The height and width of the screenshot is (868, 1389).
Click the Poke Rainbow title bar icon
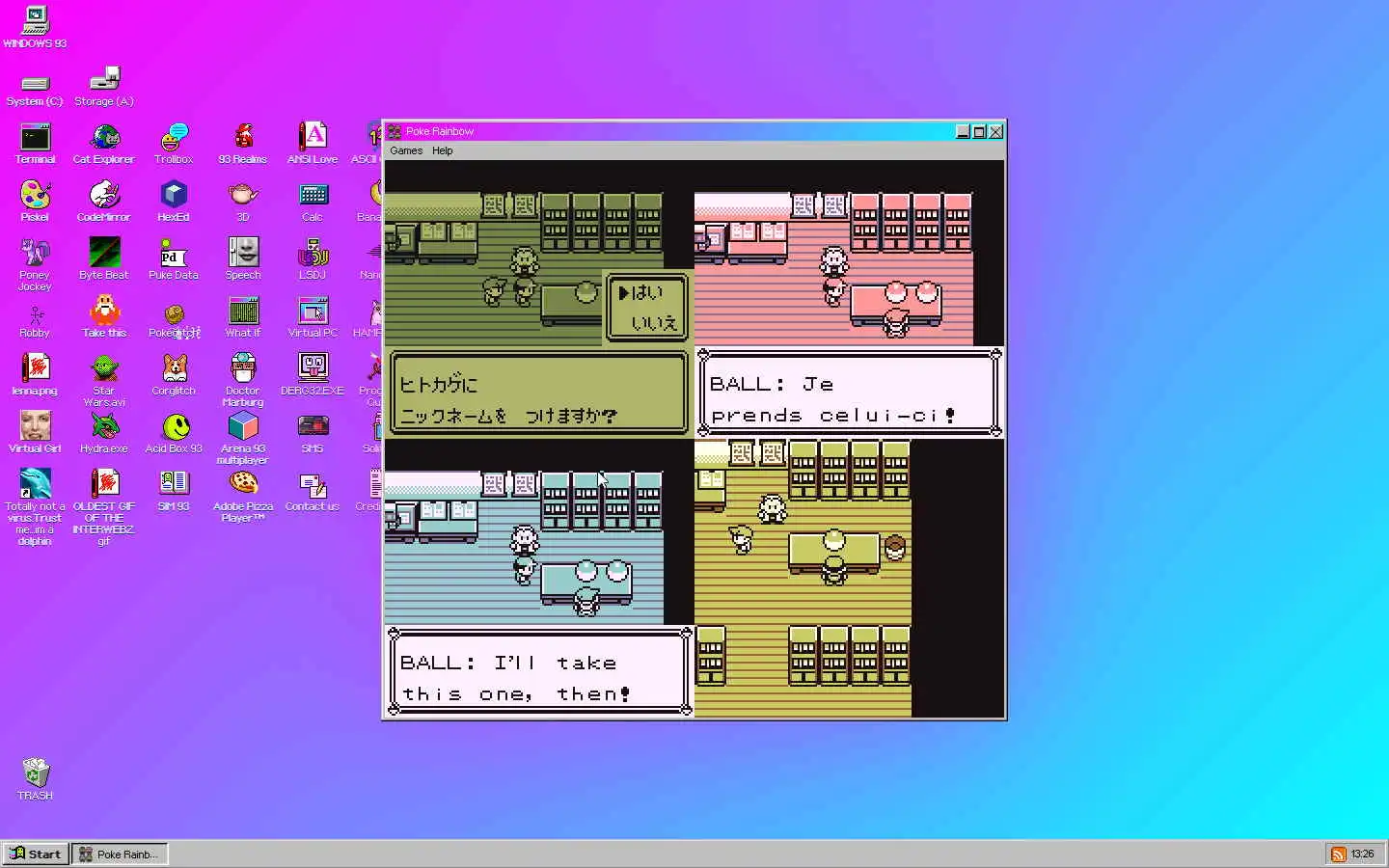[x=395, y=131]
